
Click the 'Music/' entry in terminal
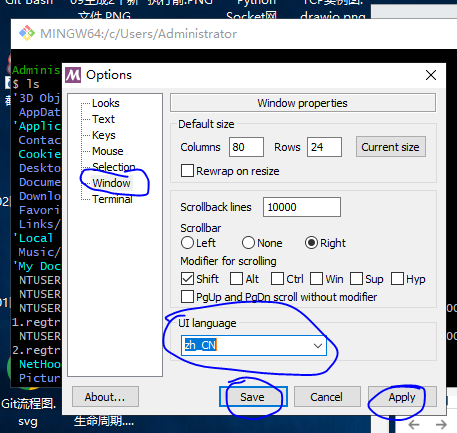[x=39, y=252]
